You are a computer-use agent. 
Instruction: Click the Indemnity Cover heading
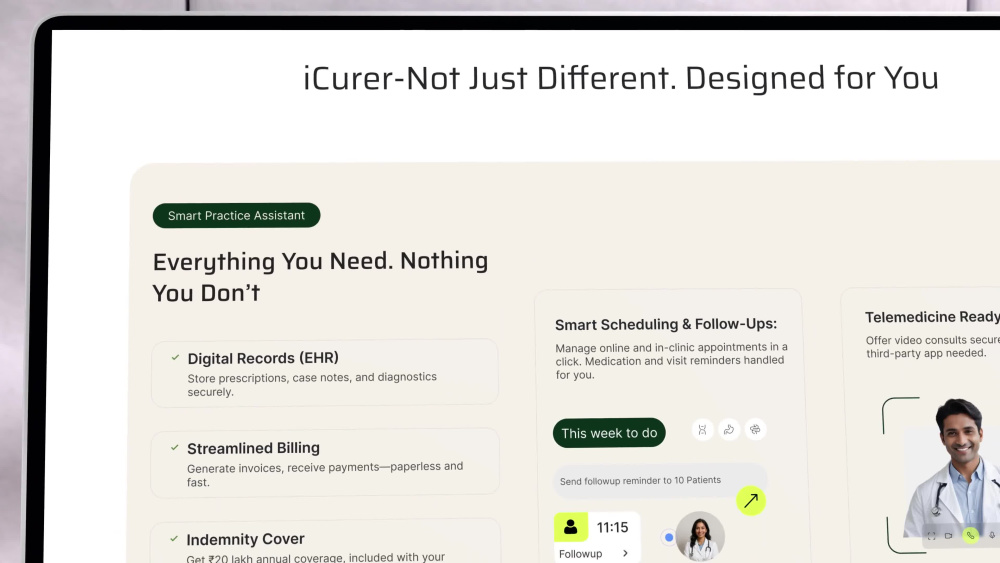[246, 539]
